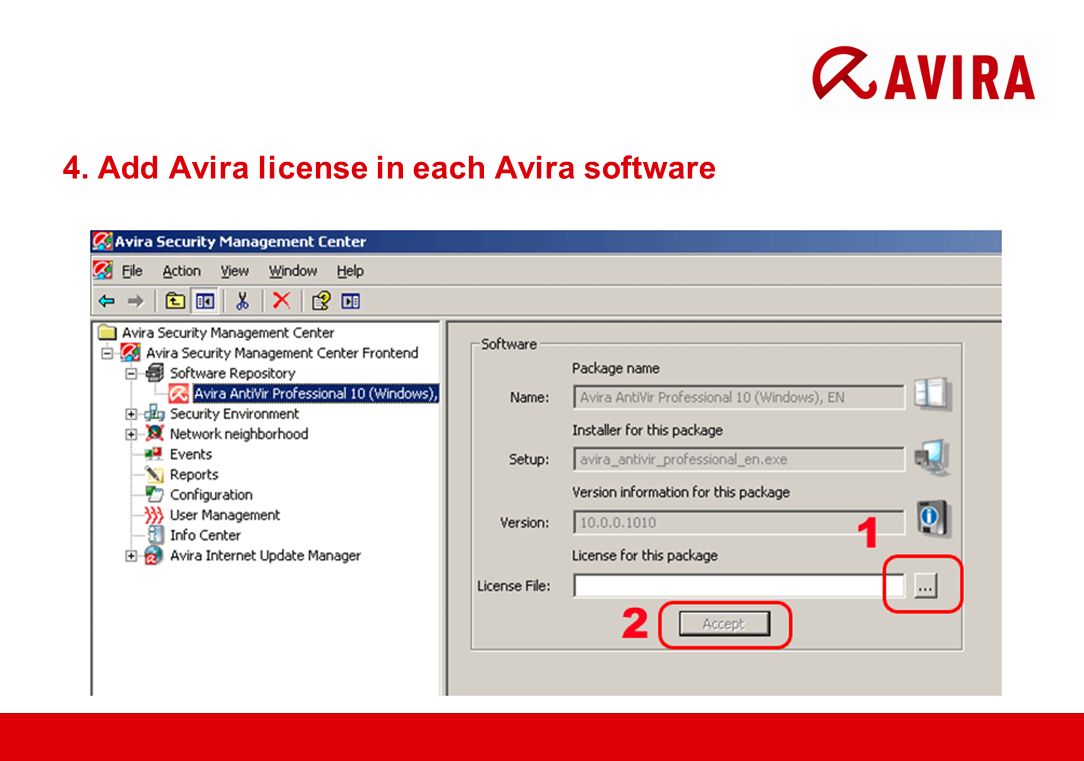Click the Reports pencil icon
Image resolution: width=1084 pixels, height=761 pixels.
[154, 474]
